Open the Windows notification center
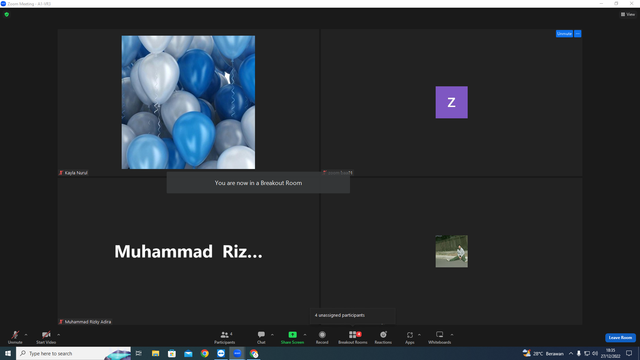 (x=629, y=353)
